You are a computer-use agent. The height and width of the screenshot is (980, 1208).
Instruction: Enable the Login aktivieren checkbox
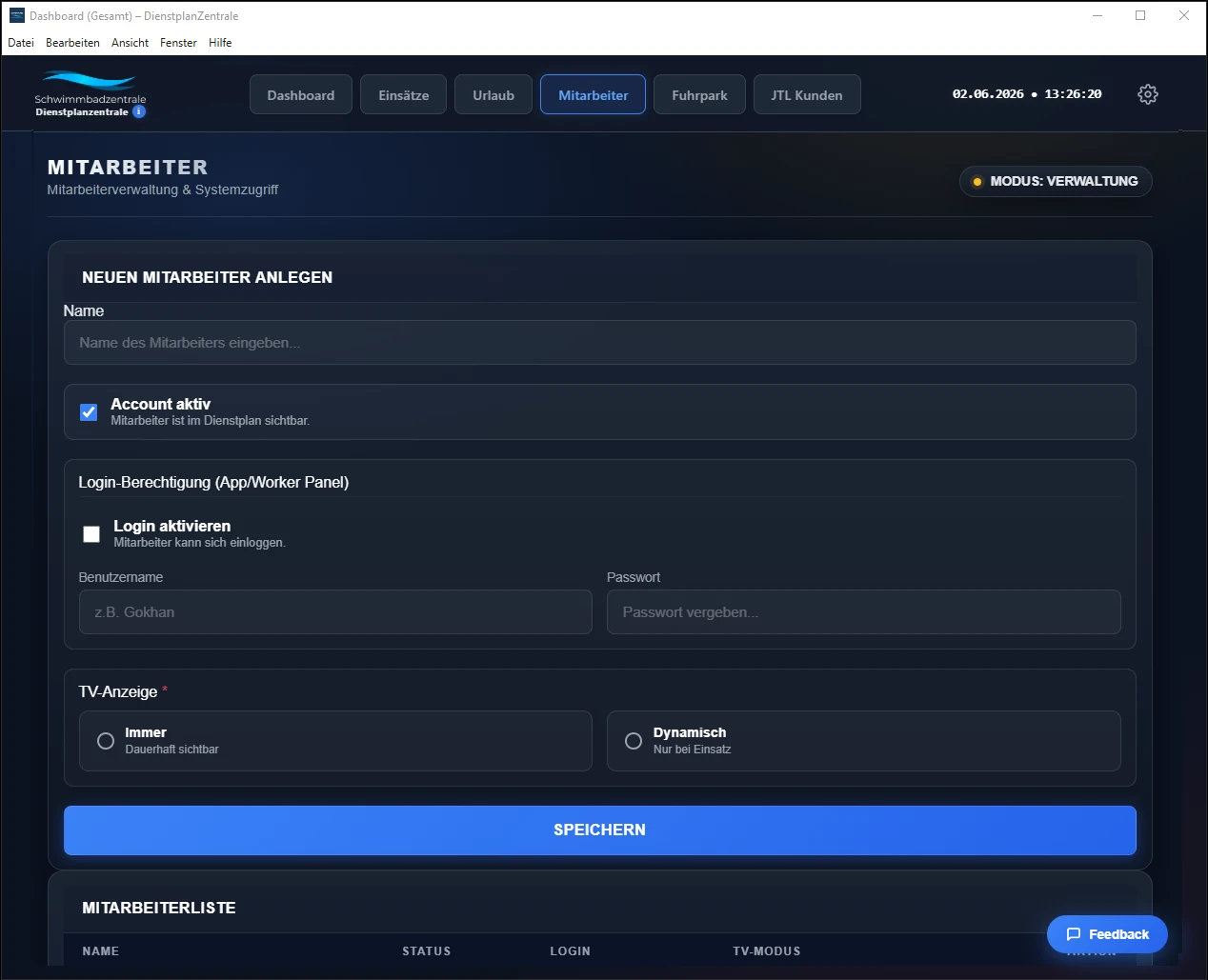(91, 534)
